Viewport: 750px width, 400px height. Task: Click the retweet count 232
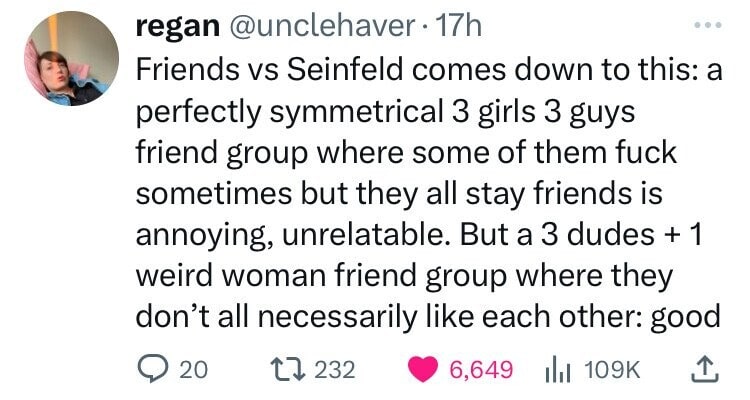(335, 370)
